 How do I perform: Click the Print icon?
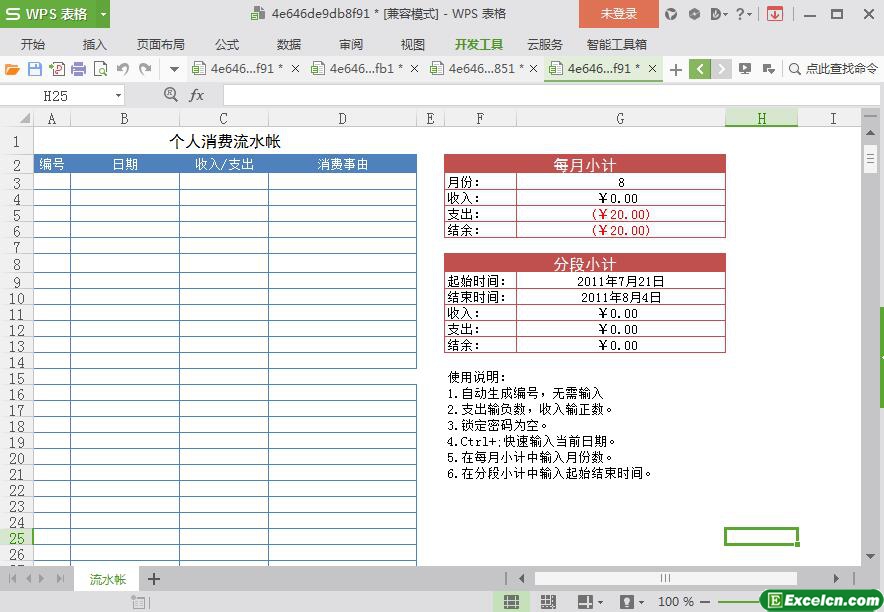click(x=79, y=69)
